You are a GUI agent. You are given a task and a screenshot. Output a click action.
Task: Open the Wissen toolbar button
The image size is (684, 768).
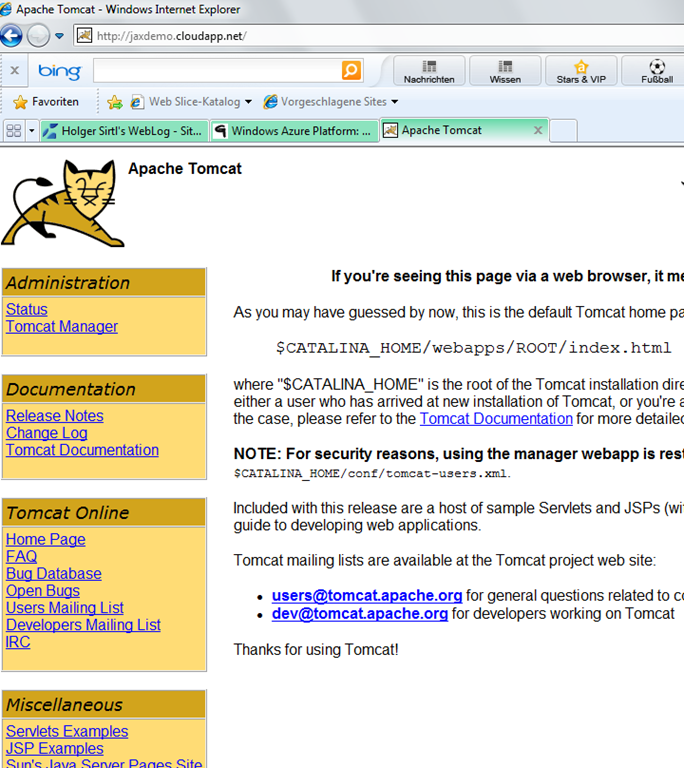[x=505, y=71]
